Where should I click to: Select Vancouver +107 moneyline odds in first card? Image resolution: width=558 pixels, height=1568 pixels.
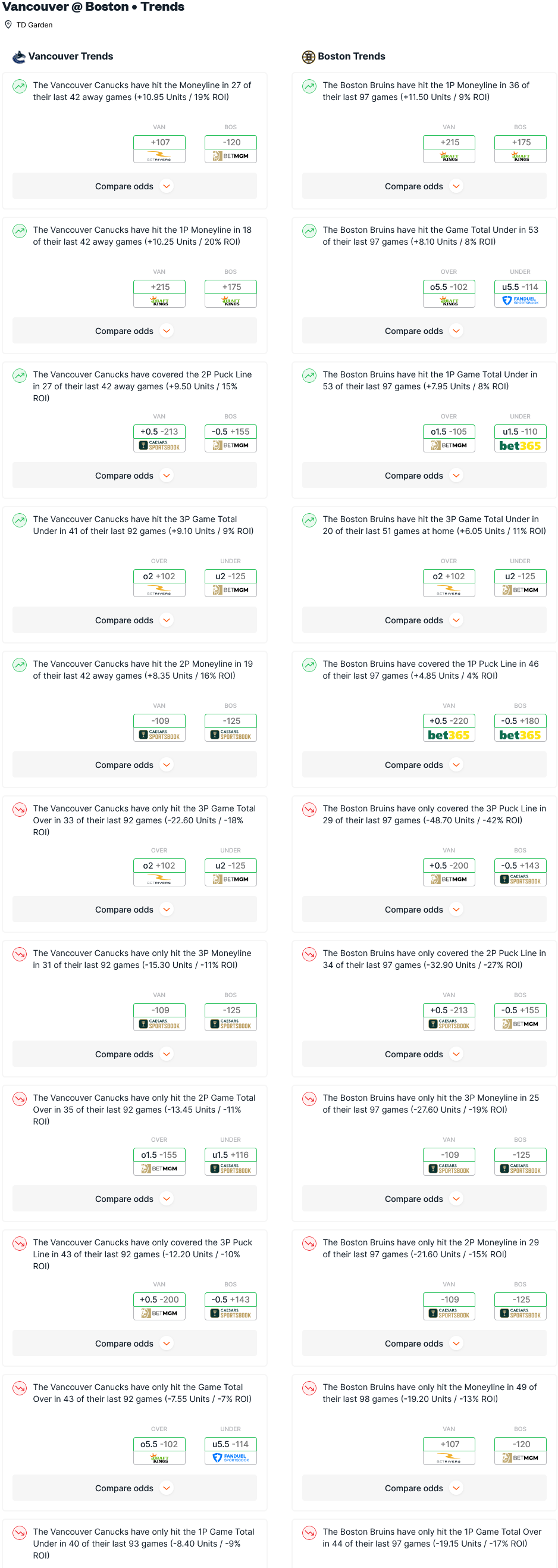(x=159, y=142)
